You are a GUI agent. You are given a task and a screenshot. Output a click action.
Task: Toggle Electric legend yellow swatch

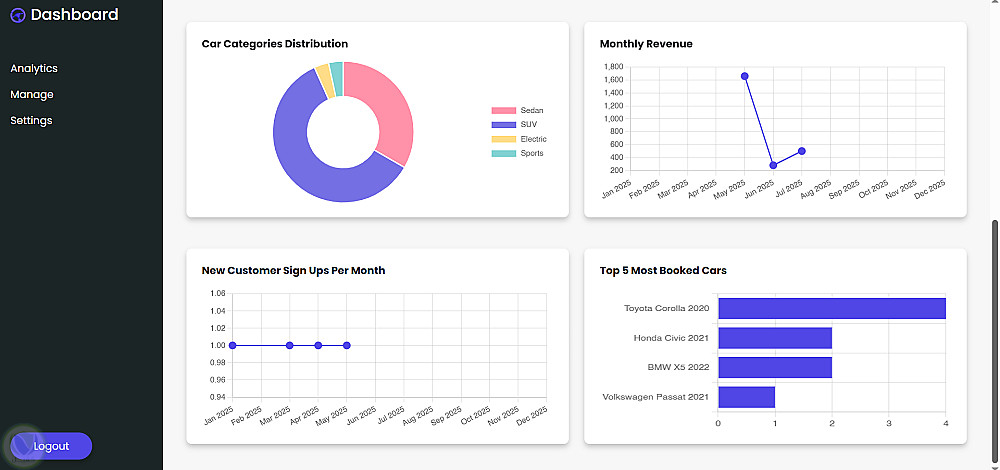[x=503, y=139]
